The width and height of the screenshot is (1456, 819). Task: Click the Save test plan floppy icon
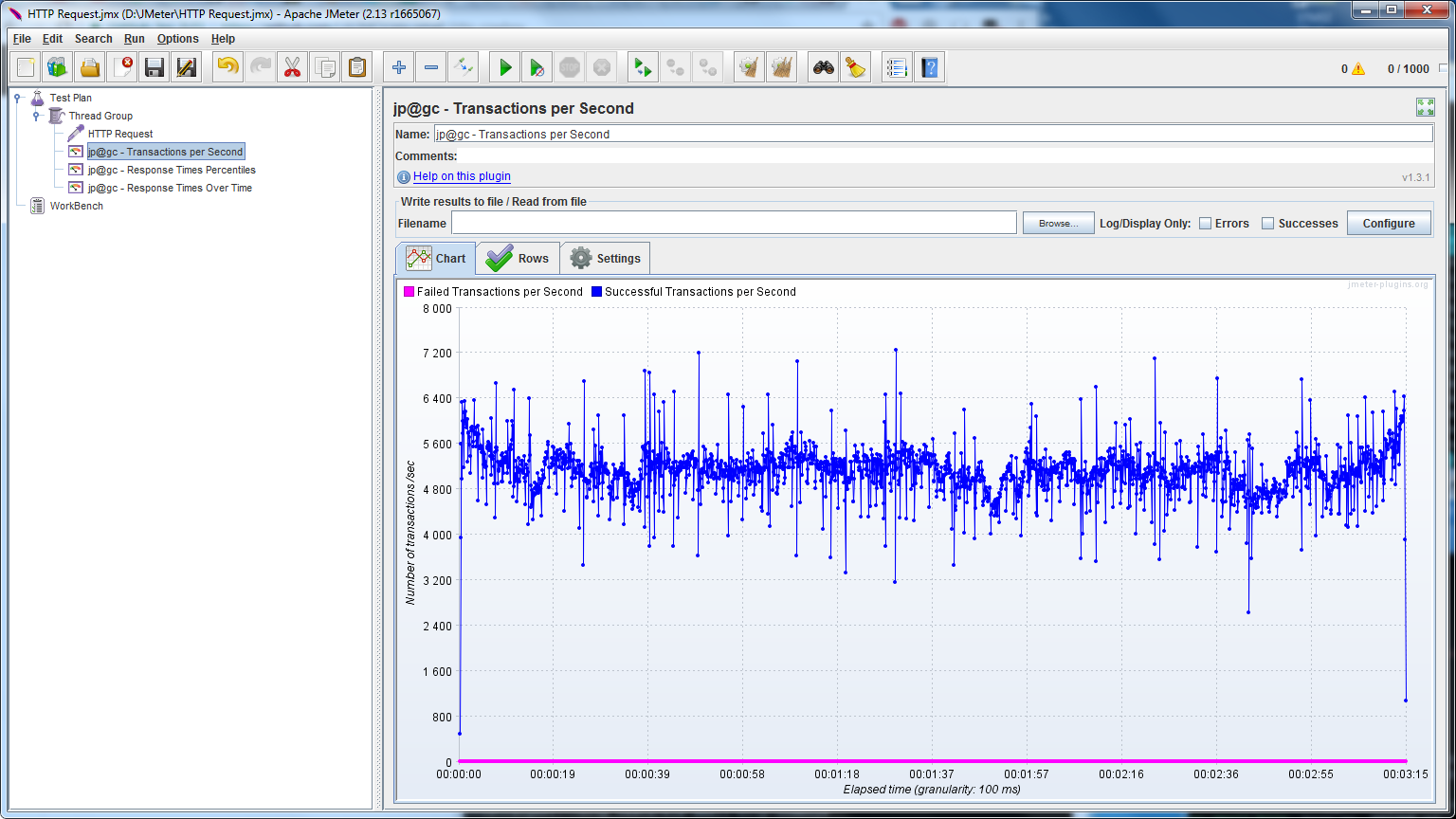pos(155,67)
